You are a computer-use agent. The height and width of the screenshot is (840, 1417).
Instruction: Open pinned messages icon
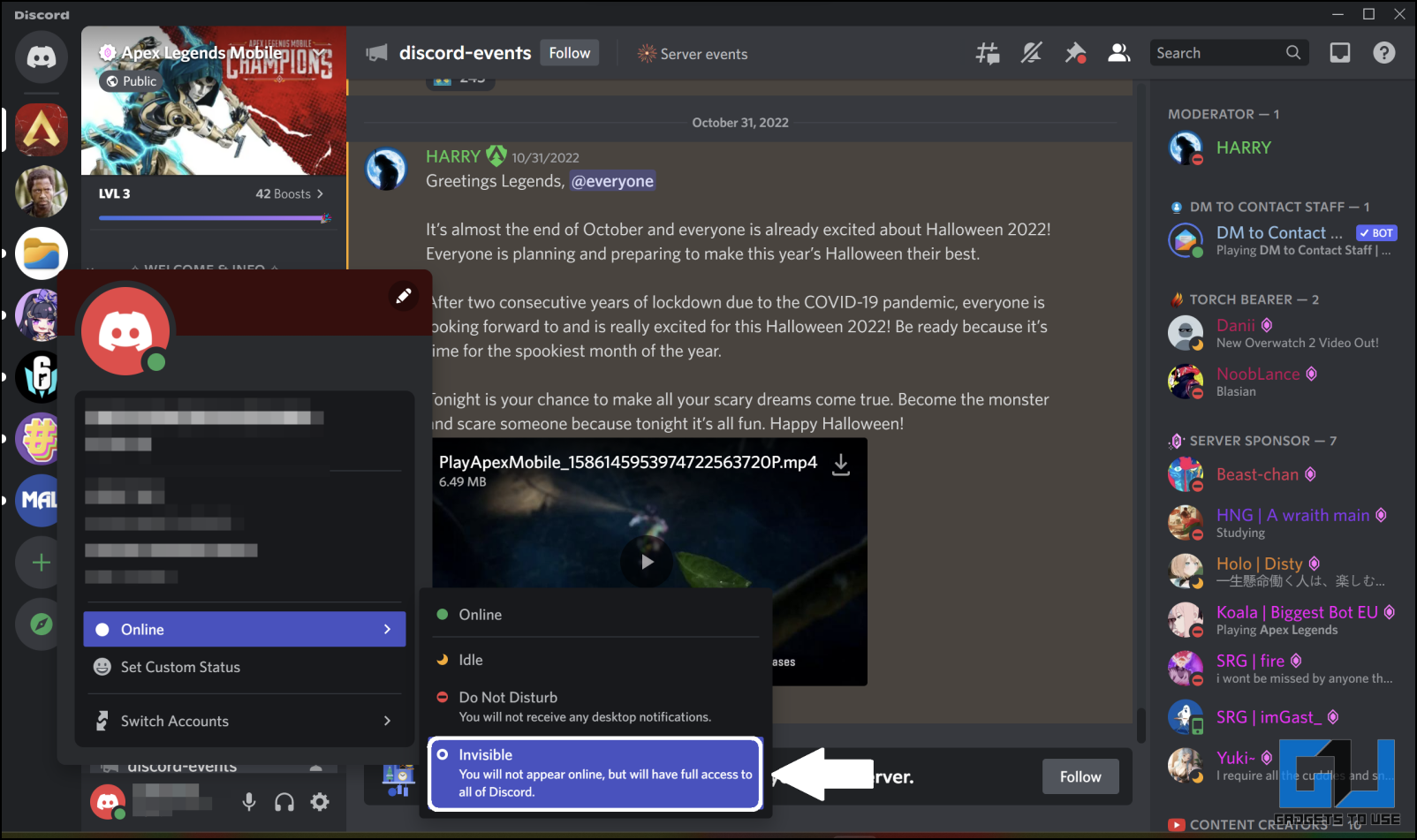coord(1075,53)
